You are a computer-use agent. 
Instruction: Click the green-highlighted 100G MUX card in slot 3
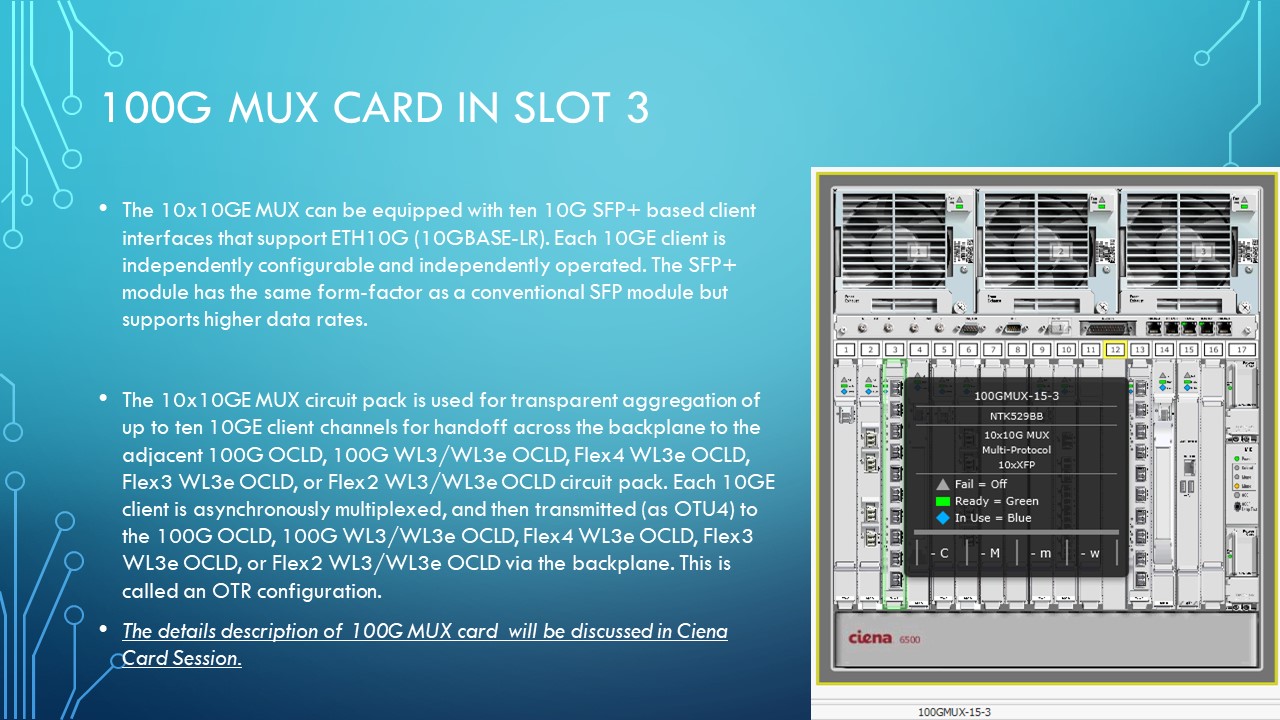(x=894, y=484)
